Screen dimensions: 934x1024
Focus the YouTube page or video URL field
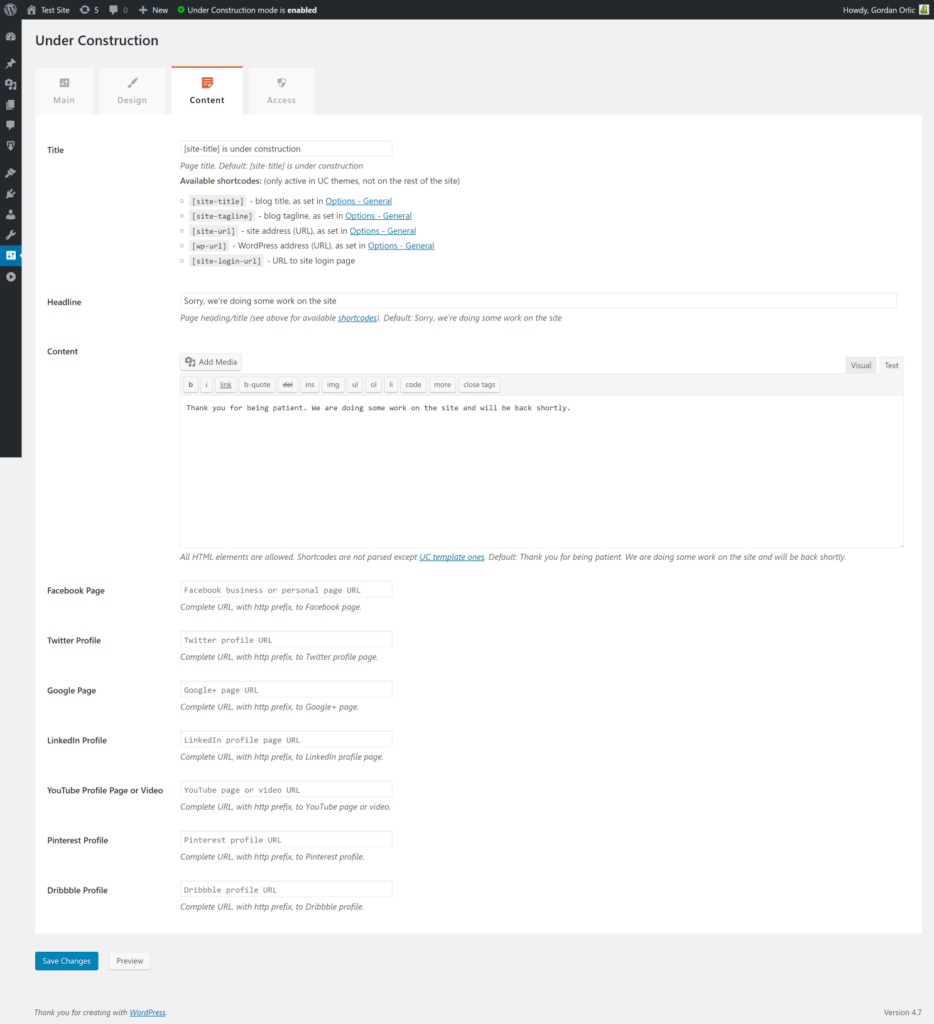pos(286,790)
